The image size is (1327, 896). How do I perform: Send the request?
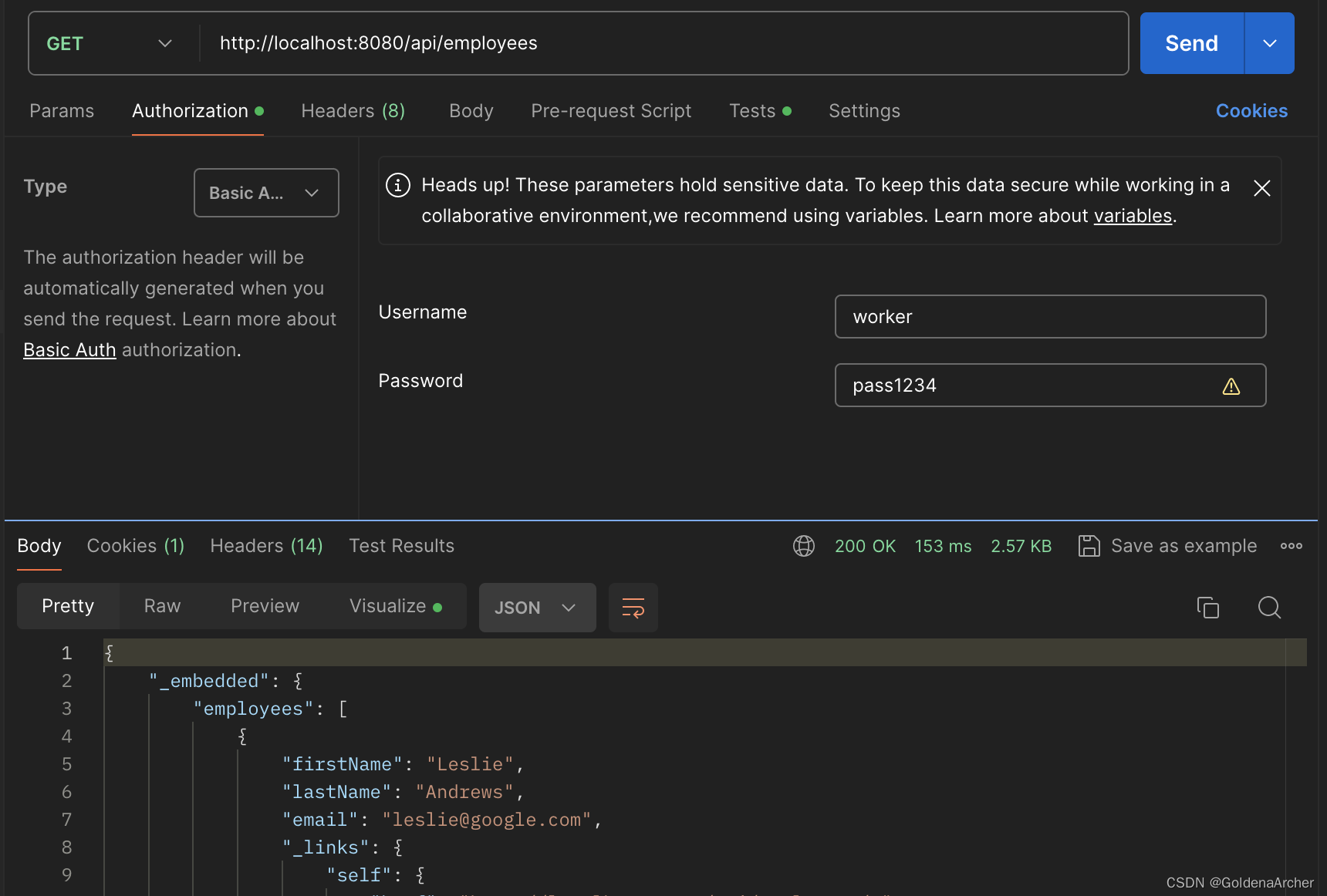pyautogui.click(x=1191, y=43)
